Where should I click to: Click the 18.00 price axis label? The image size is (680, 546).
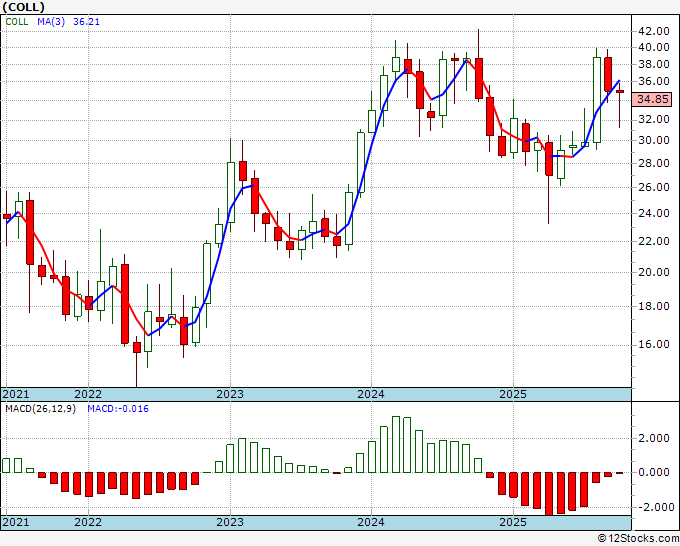click(x=653, y=307)
